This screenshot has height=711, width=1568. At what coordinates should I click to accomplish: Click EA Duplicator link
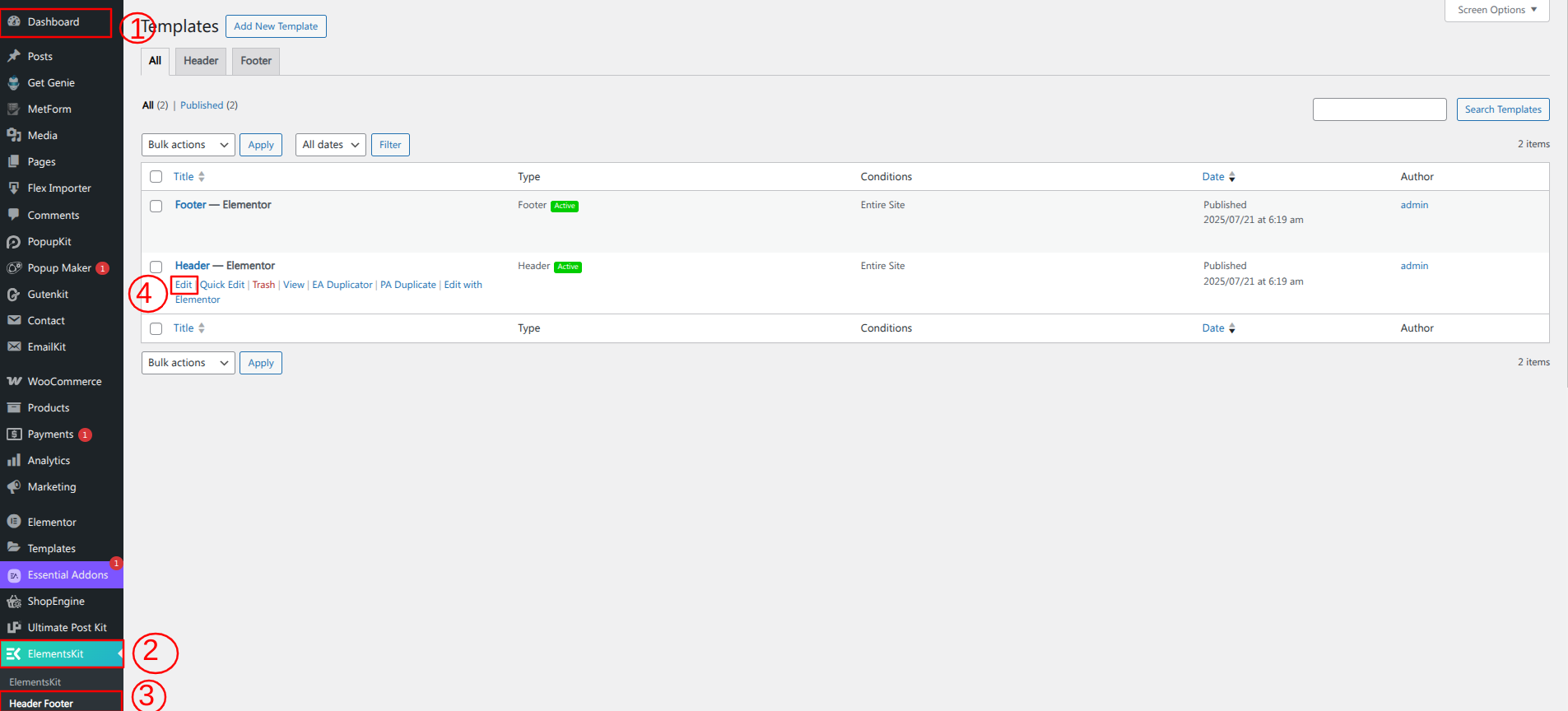click(x=342, y=285)
